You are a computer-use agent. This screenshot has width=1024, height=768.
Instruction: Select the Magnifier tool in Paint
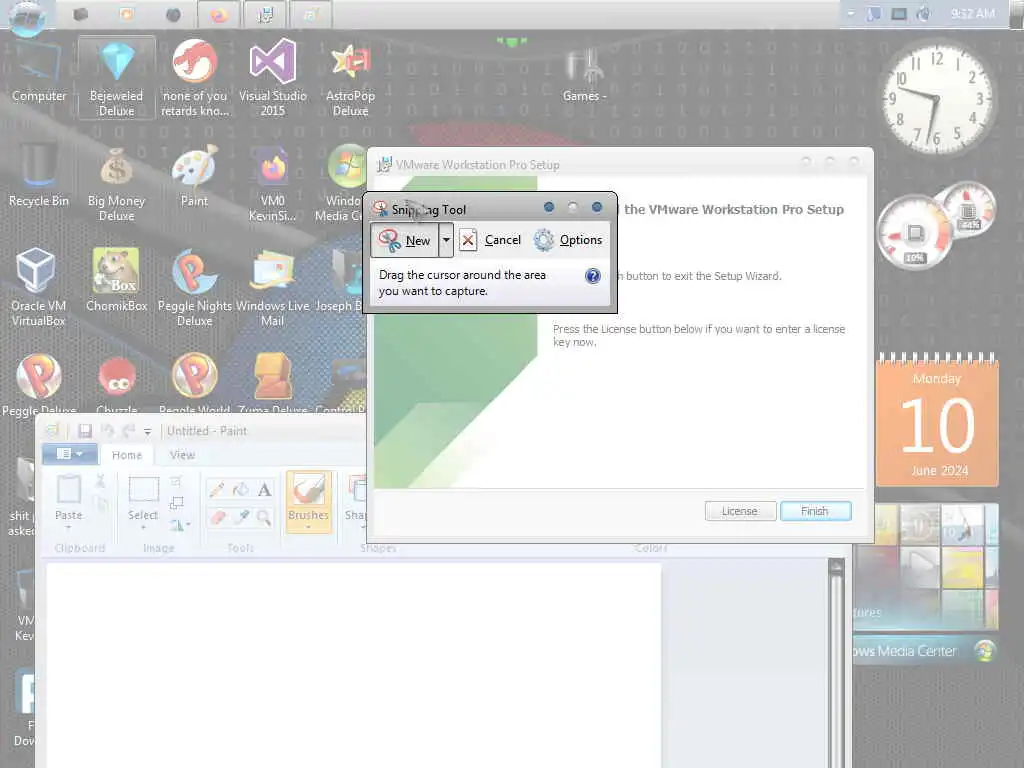264,517
